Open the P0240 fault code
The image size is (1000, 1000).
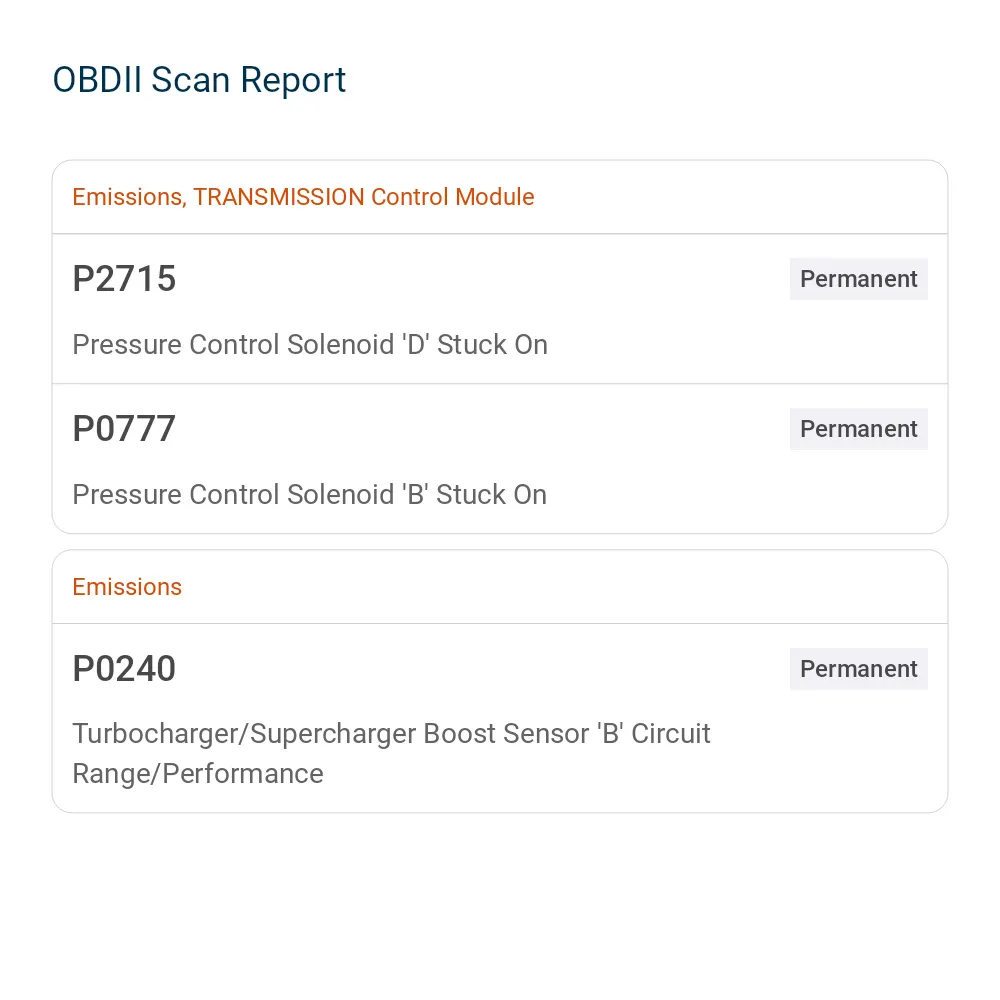[x=124, y=668]
